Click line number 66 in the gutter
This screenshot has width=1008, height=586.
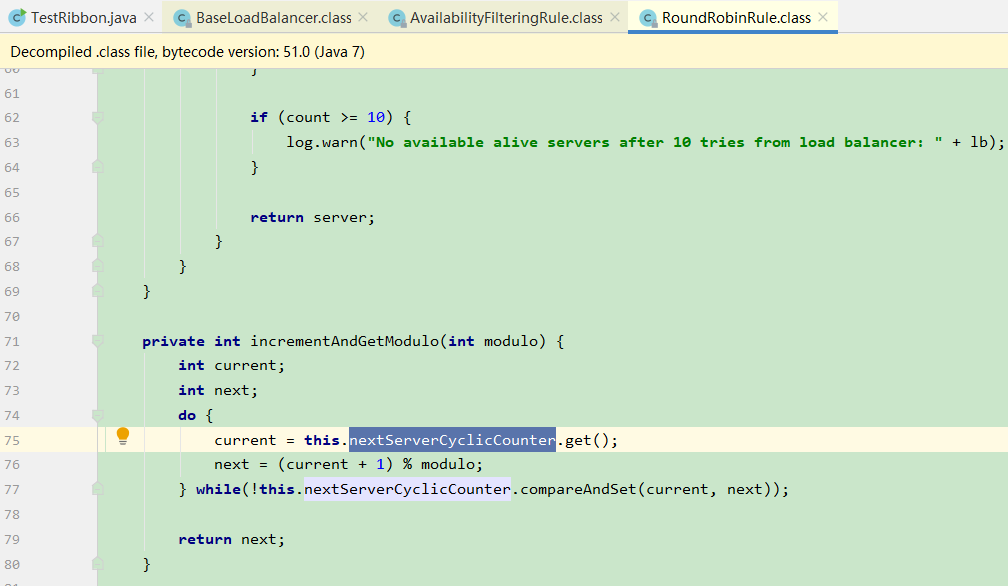pos(12,217)
